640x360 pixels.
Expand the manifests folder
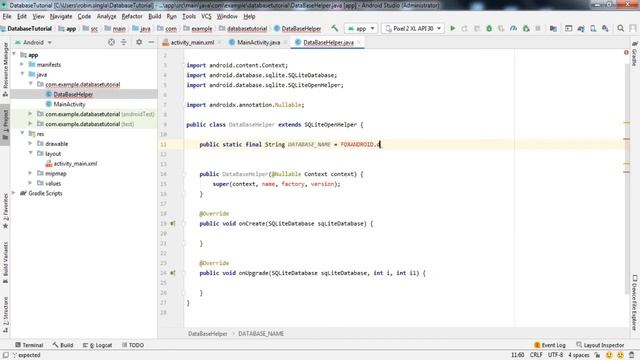coord(22,64)
